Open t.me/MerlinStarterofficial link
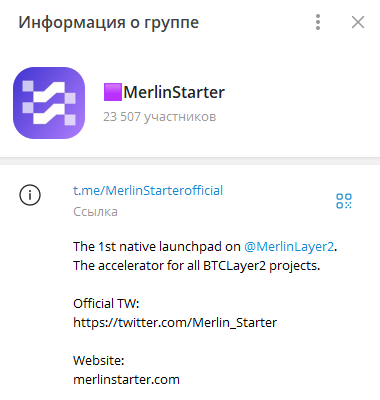This screenshot has width=380, height=400. (x=148, y=190)
